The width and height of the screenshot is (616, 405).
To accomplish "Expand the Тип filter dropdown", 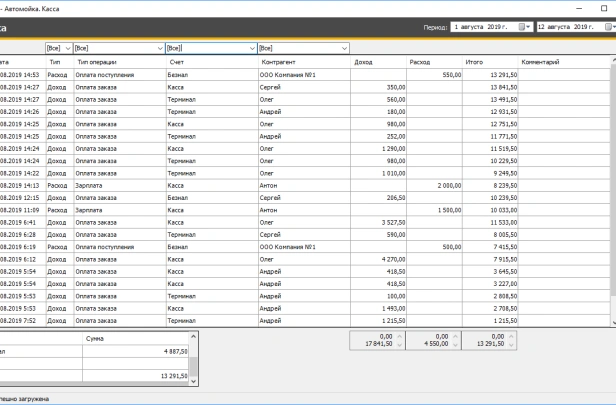I will pos(67,47).
